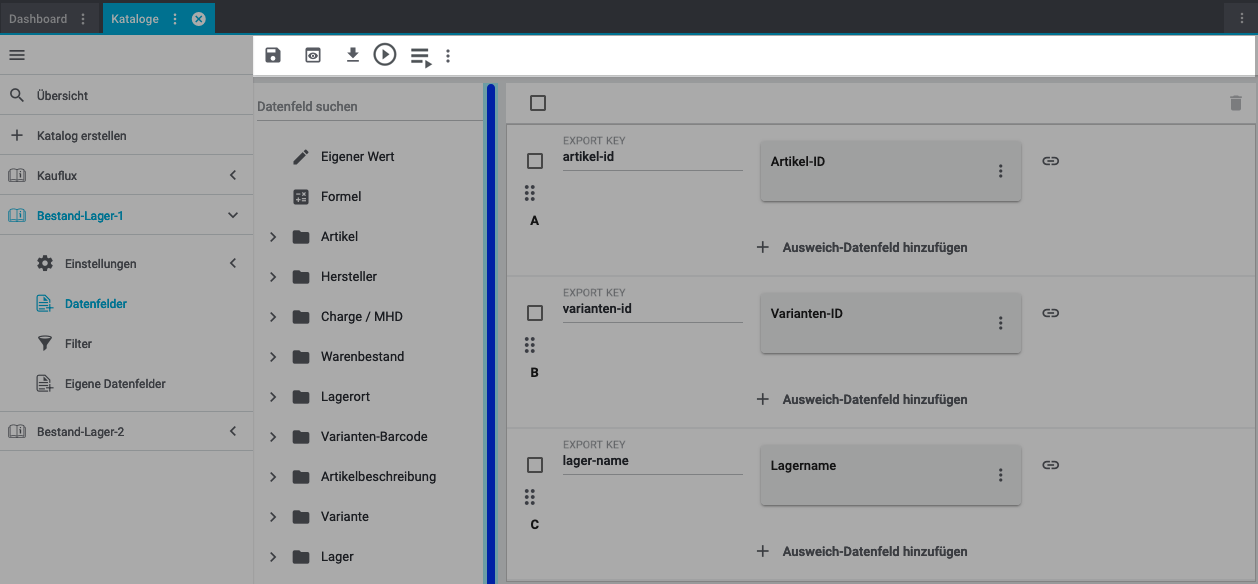Open the hamburger menu in sidebar
Screen dimensions: 1258x584
coord(17,55)
